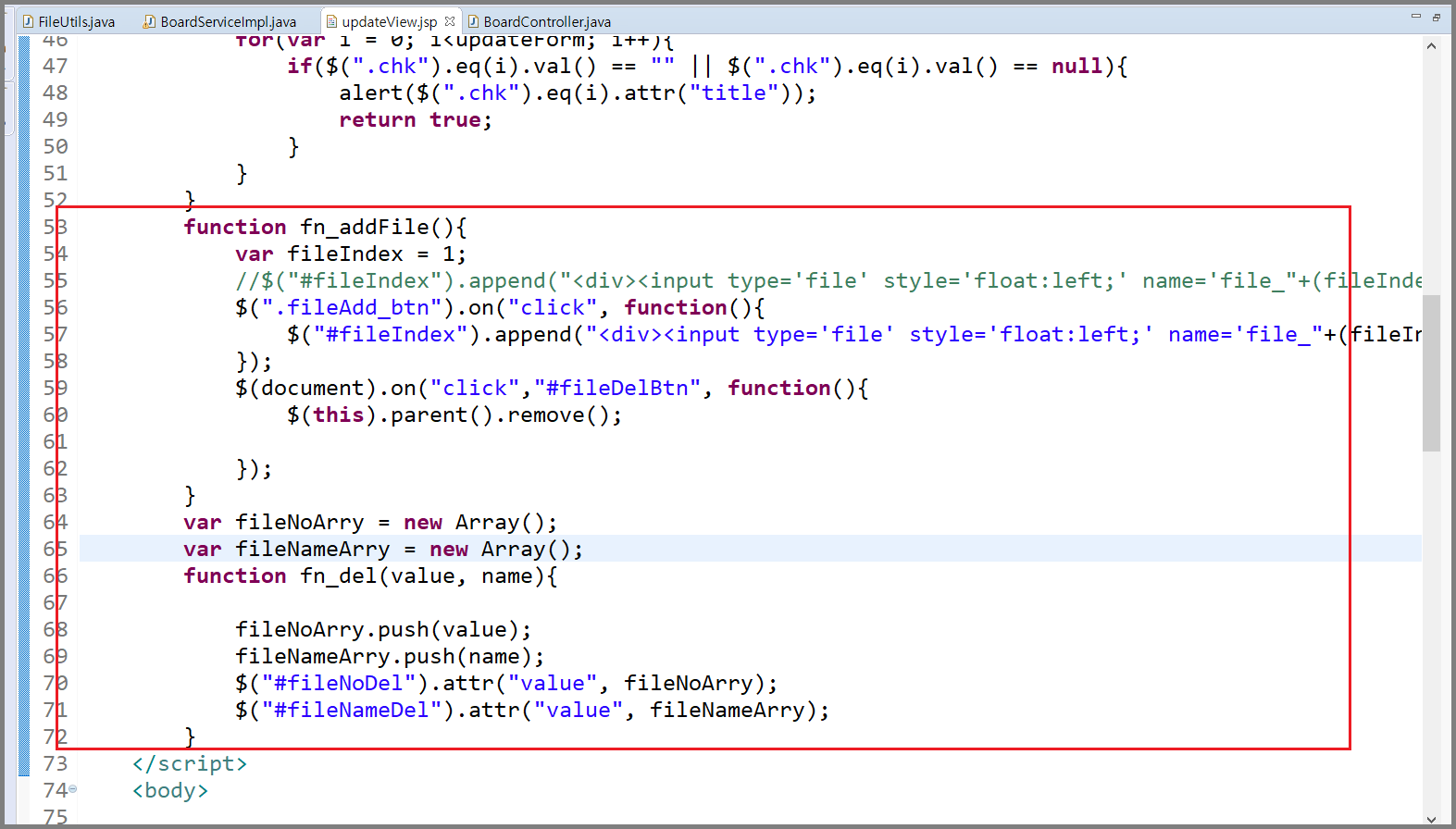The width and height of the screenshot is (1456, 829).
Task: Click '.fileAdd_btn' click handler on line 56
Action: [x=500, y=307]
